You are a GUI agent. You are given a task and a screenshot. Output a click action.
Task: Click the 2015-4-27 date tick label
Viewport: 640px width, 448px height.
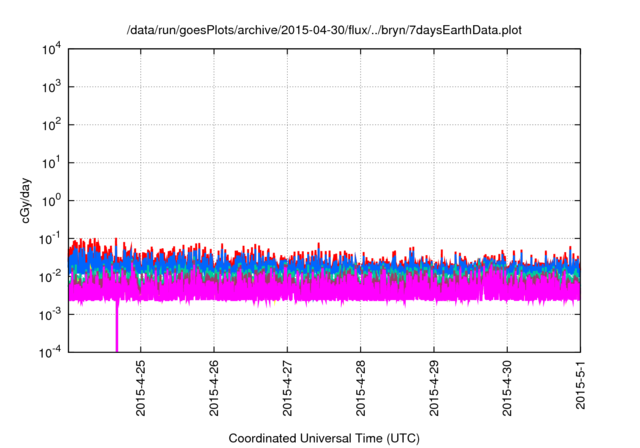pyautogui.click(x=287, y=388)
